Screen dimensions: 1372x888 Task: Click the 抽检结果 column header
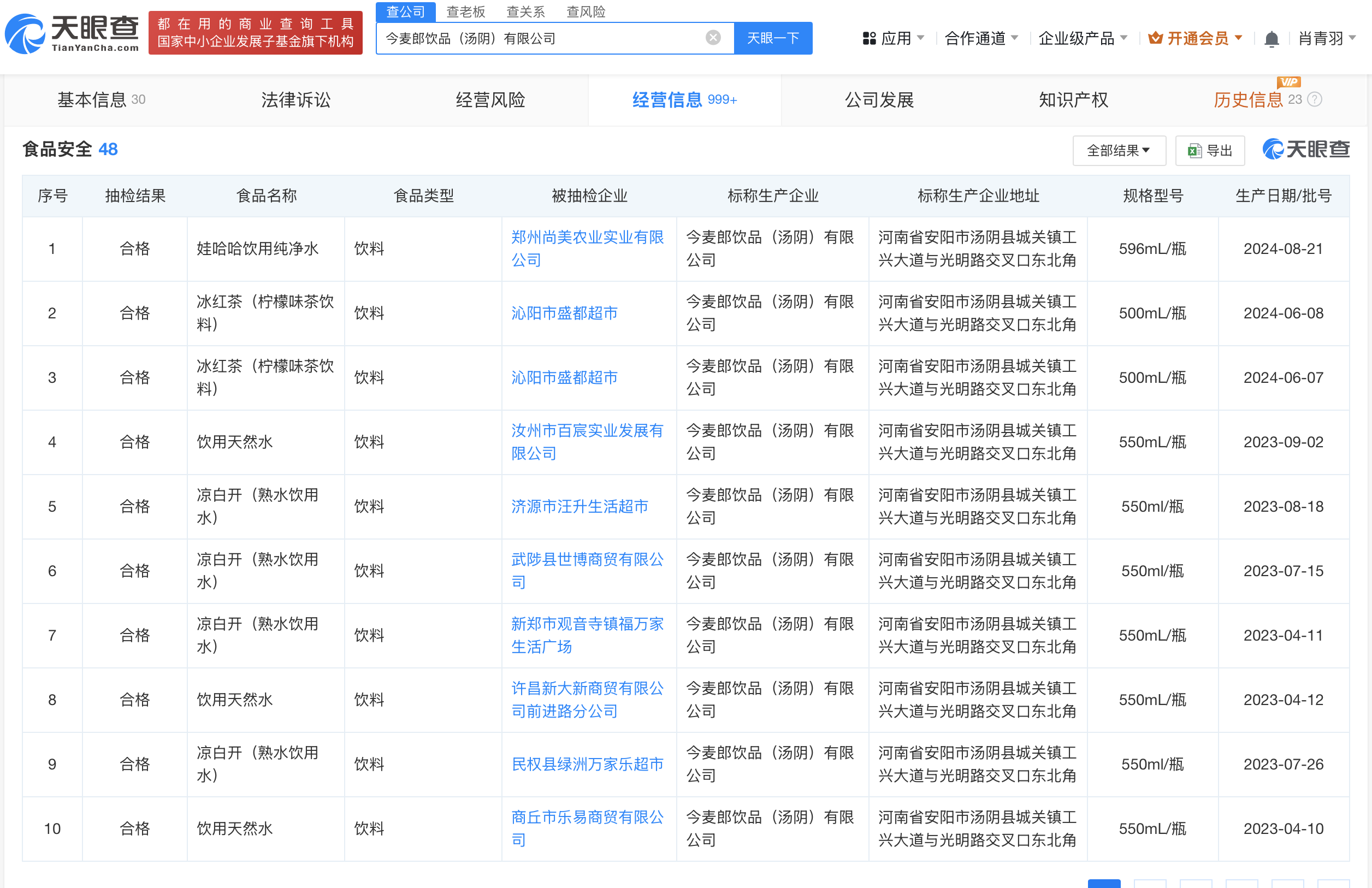point(135,196)
